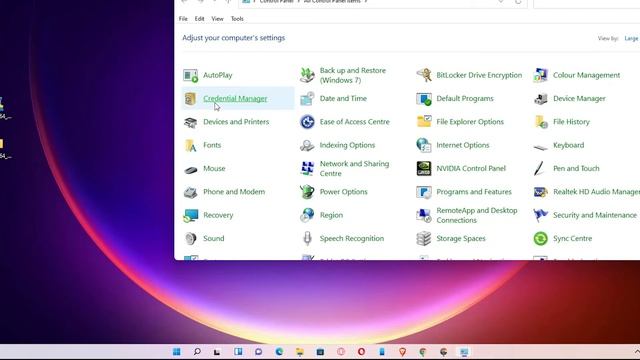640x360 pixels.
Task: Open Microsoft Edge from taskbar
Action: click(279, 352)
